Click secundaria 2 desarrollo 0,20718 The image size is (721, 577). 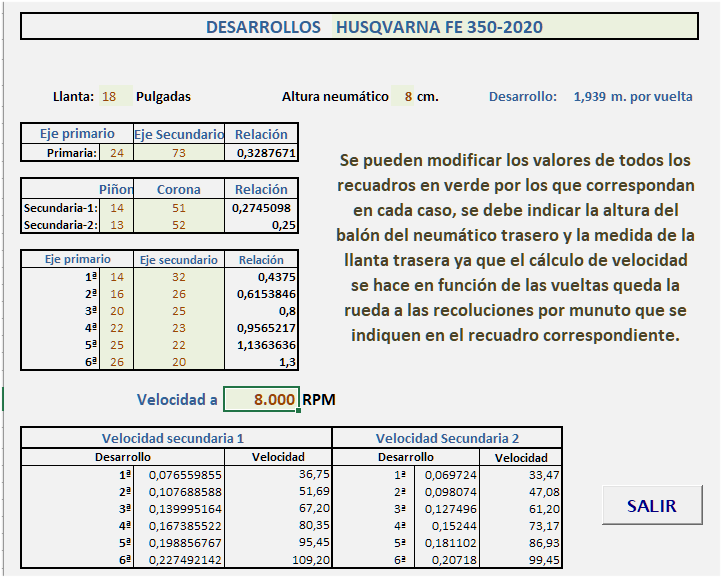[454, 560]
